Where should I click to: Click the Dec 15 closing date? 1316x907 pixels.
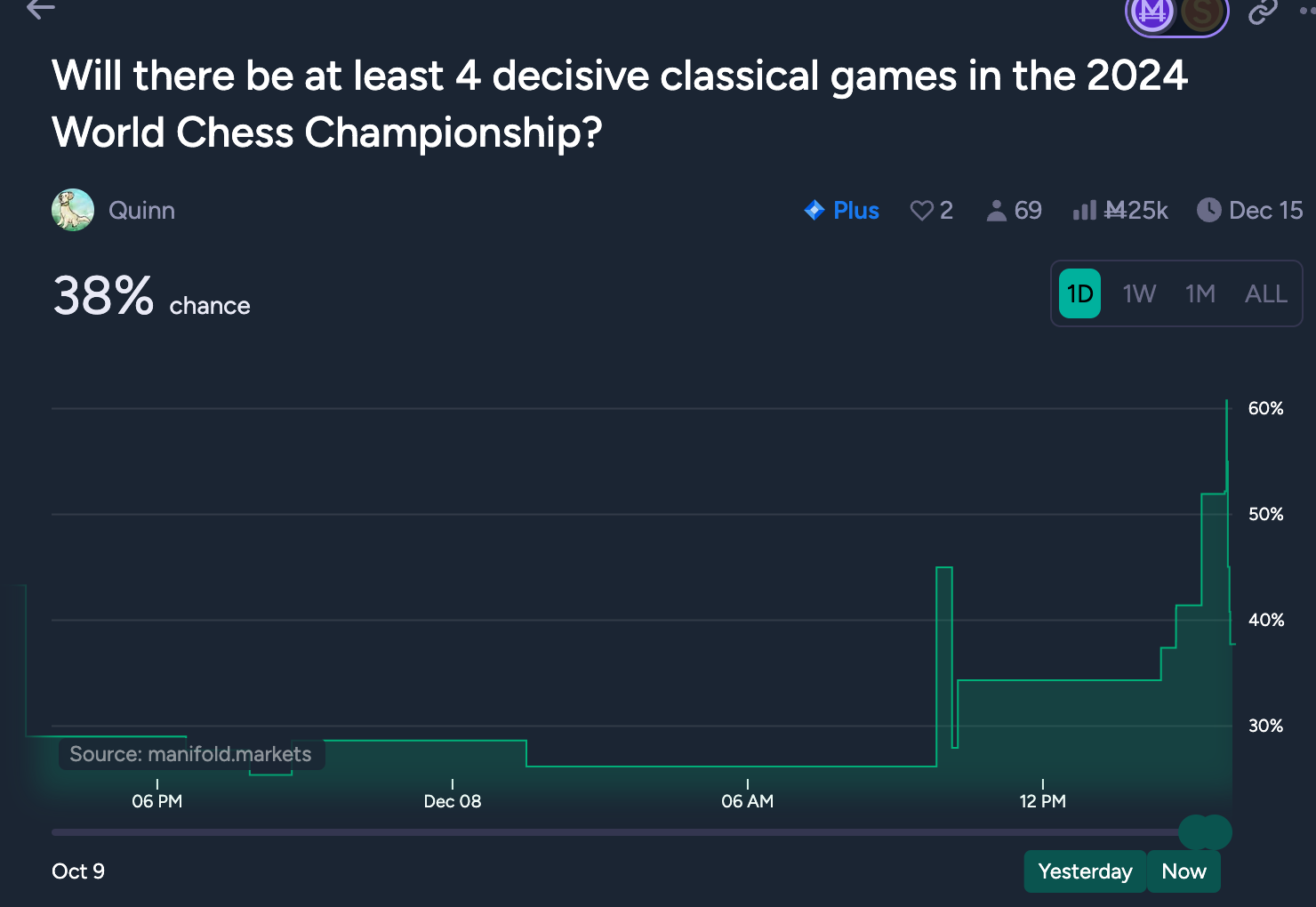click(1265, 211)
